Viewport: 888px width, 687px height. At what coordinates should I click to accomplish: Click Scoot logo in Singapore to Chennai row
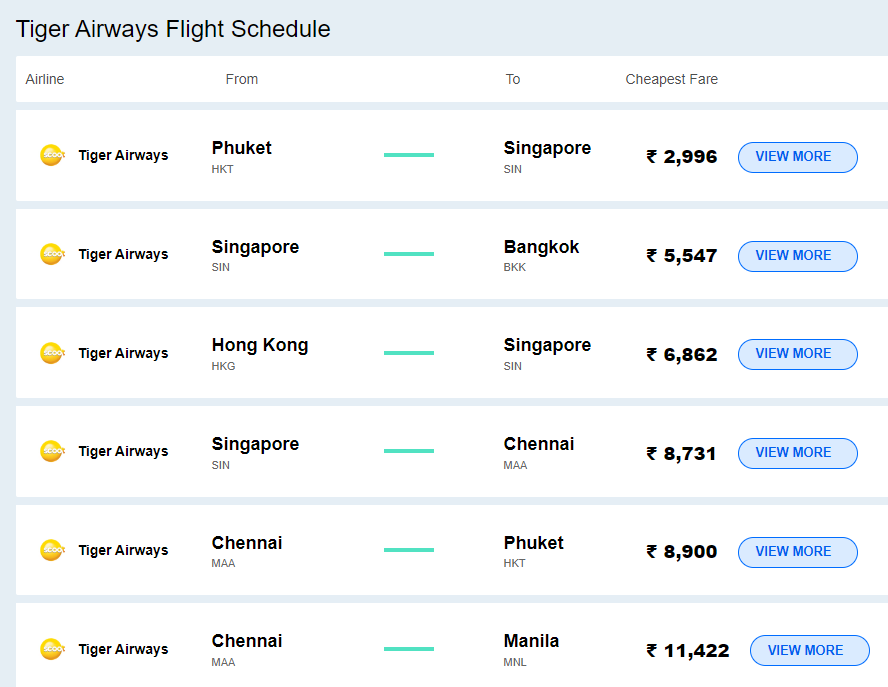[x=52, y=451]
